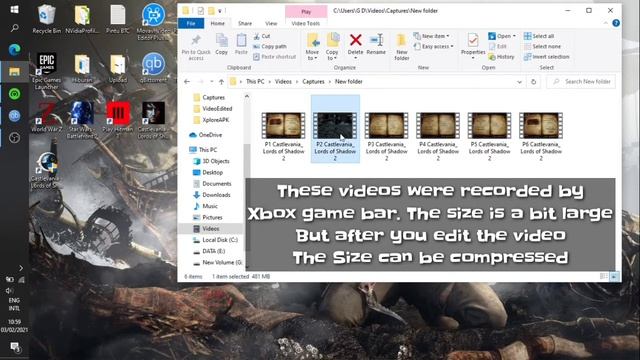Select XploreAPK folder in navigation pane

click(216, 120)
